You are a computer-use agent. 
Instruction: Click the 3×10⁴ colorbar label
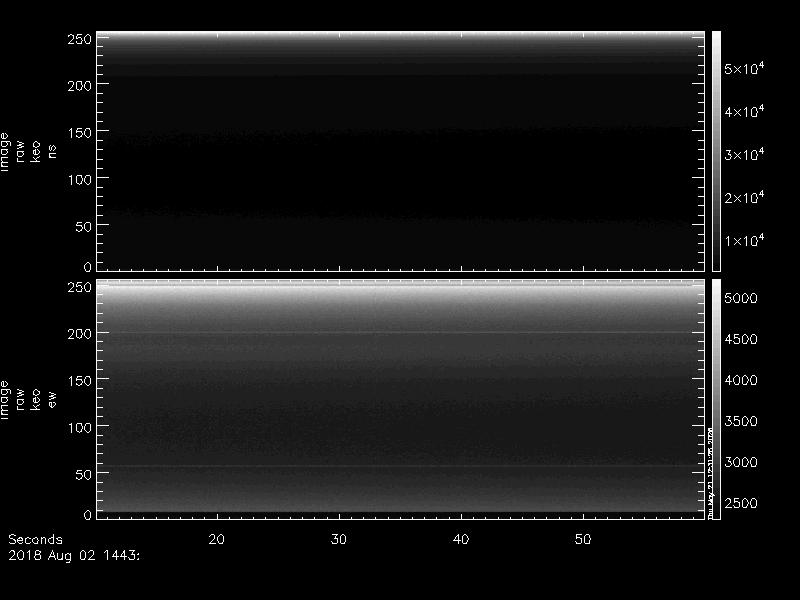coord(744,153)
